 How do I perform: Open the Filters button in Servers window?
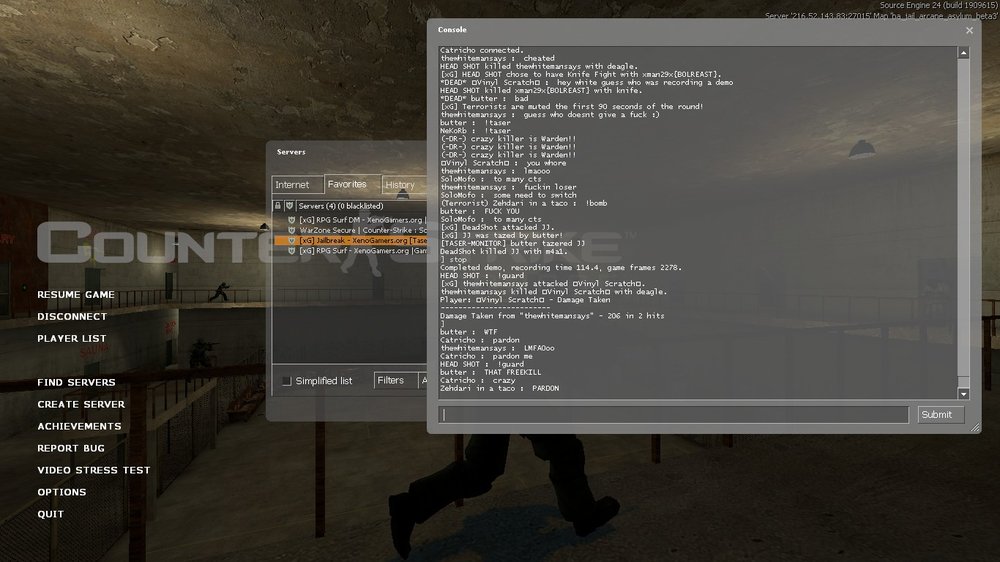395,380
